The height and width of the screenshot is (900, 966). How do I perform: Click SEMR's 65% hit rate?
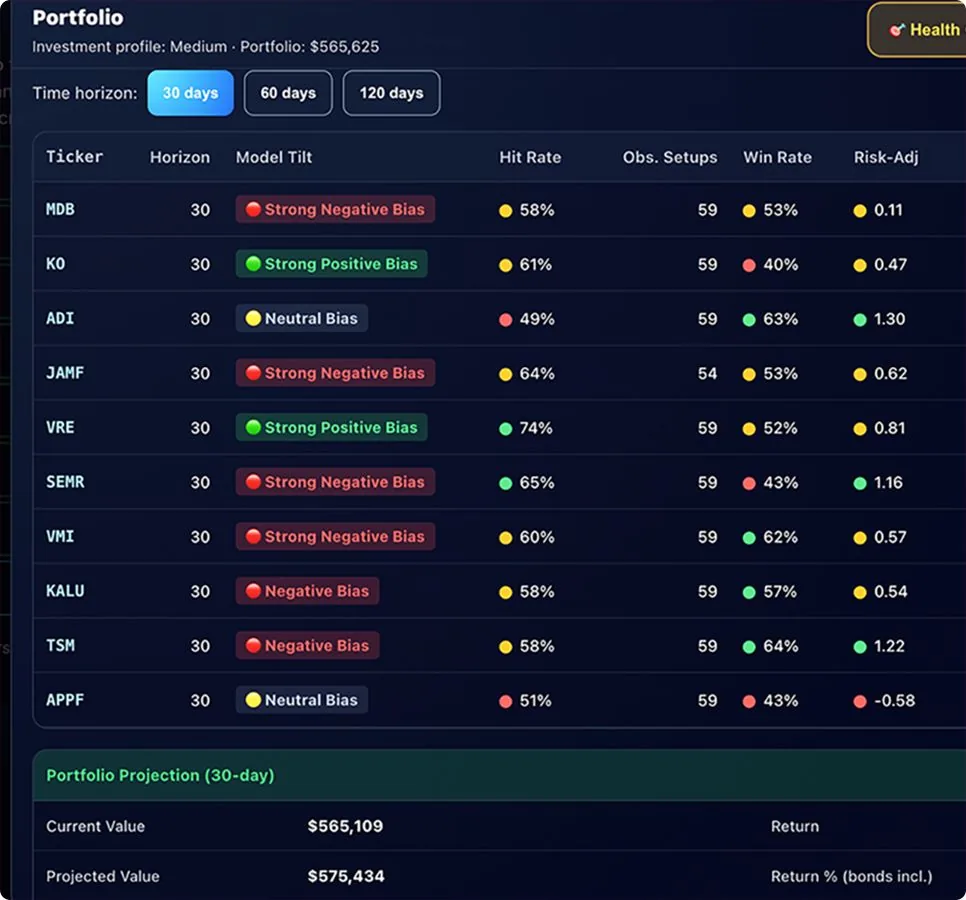(x=537, y=482)
